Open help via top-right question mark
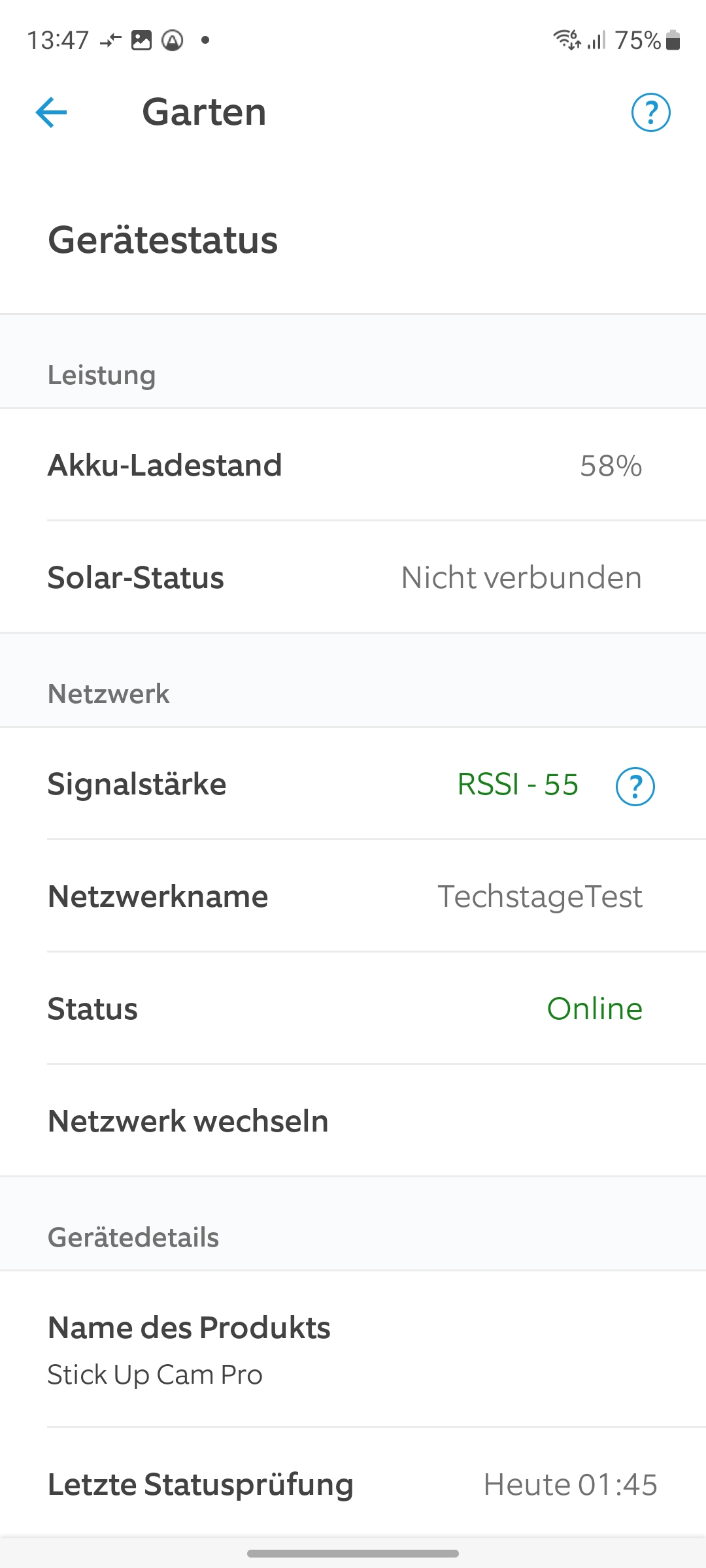The height and width of the screenshot is (1568, 706). [650, 112]
